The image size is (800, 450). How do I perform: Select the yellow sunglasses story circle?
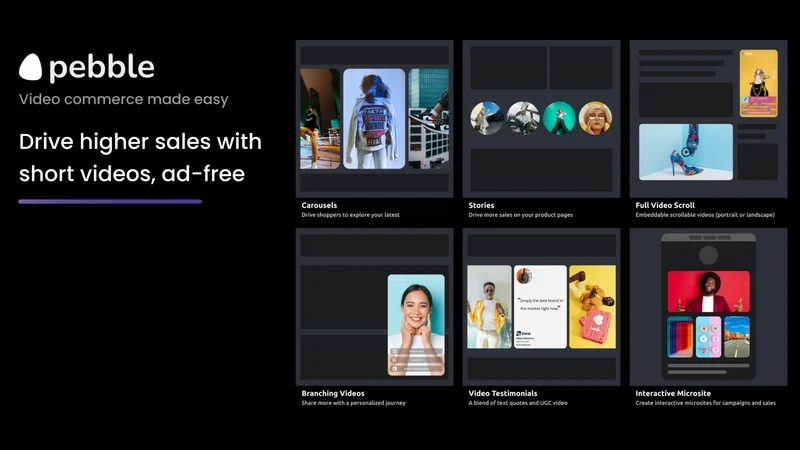pos(595,118)
